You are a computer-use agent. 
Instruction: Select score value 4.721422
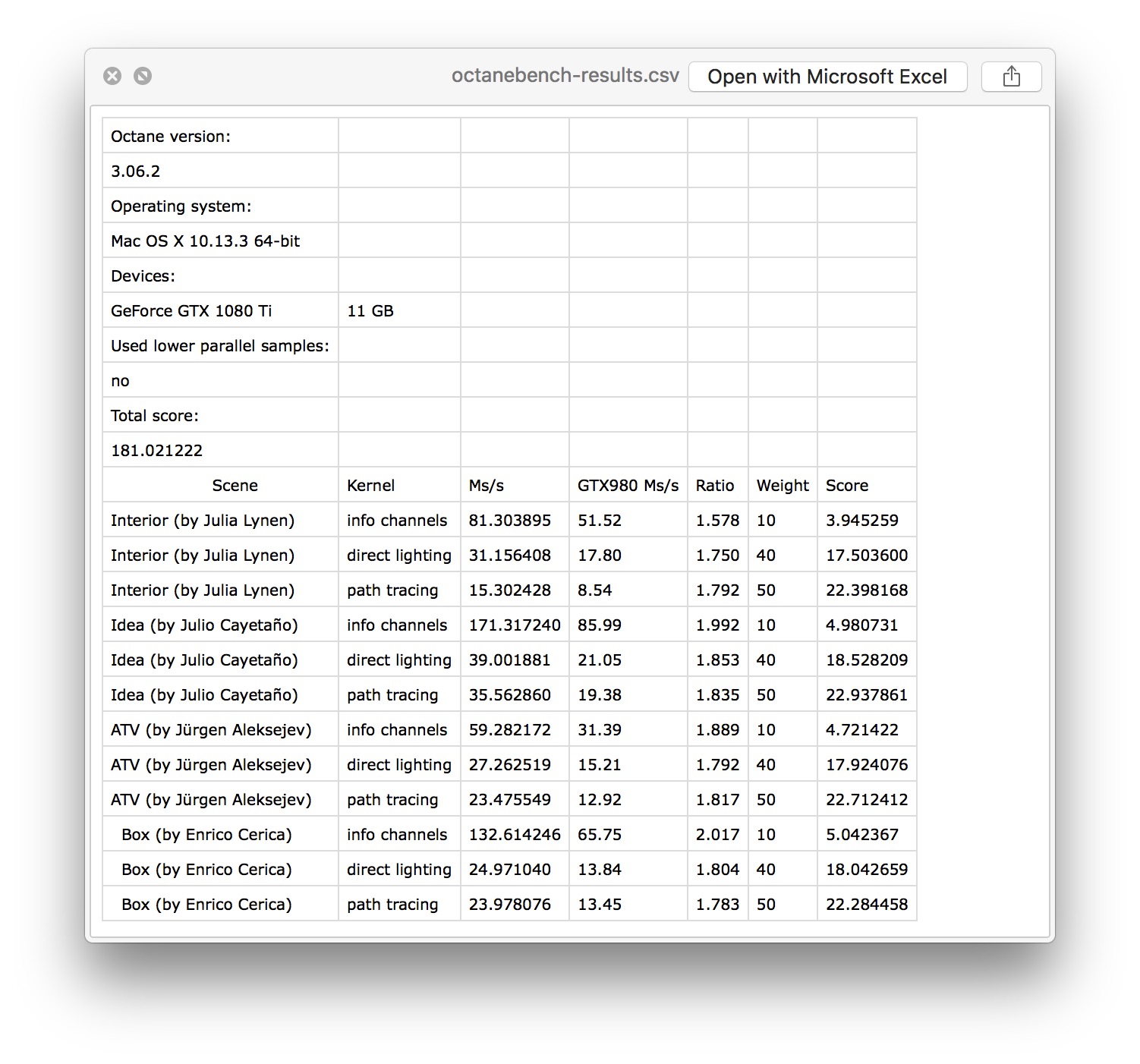click(867, 729)
